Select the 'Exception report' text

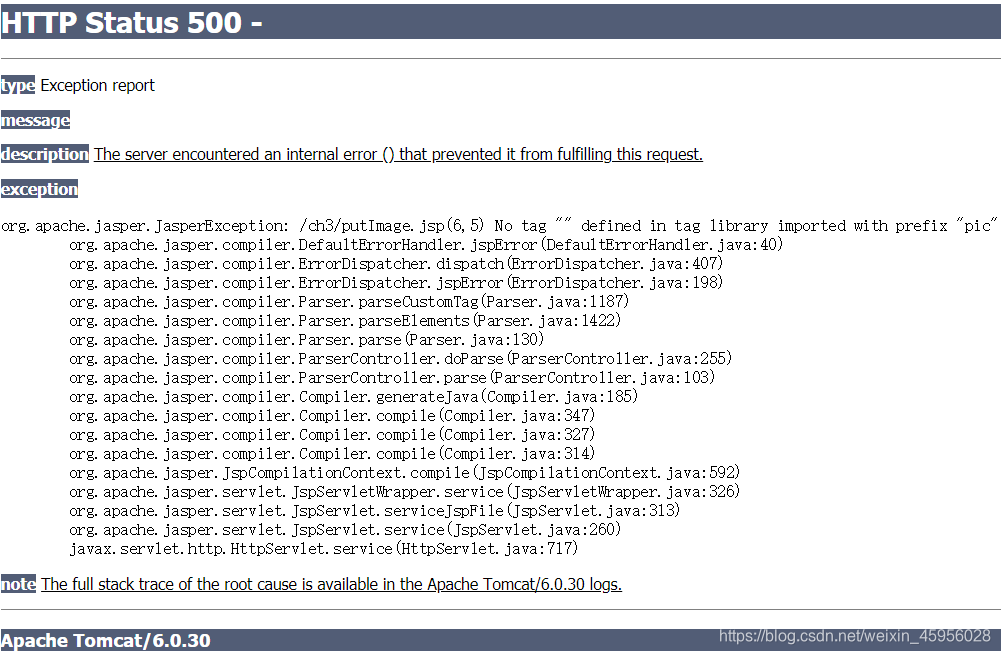click(98, 85)
